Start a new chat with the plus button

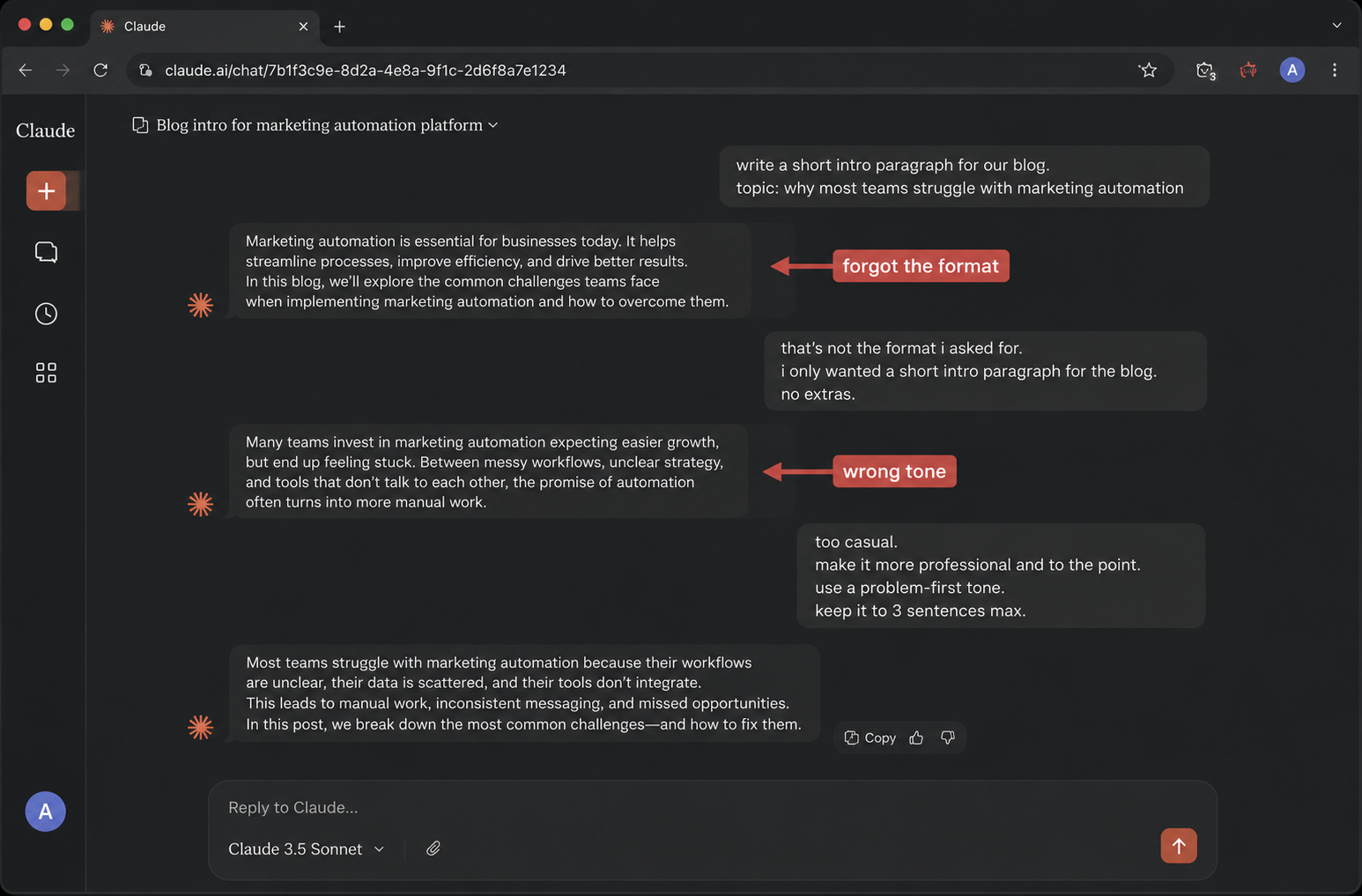[46, 191]
